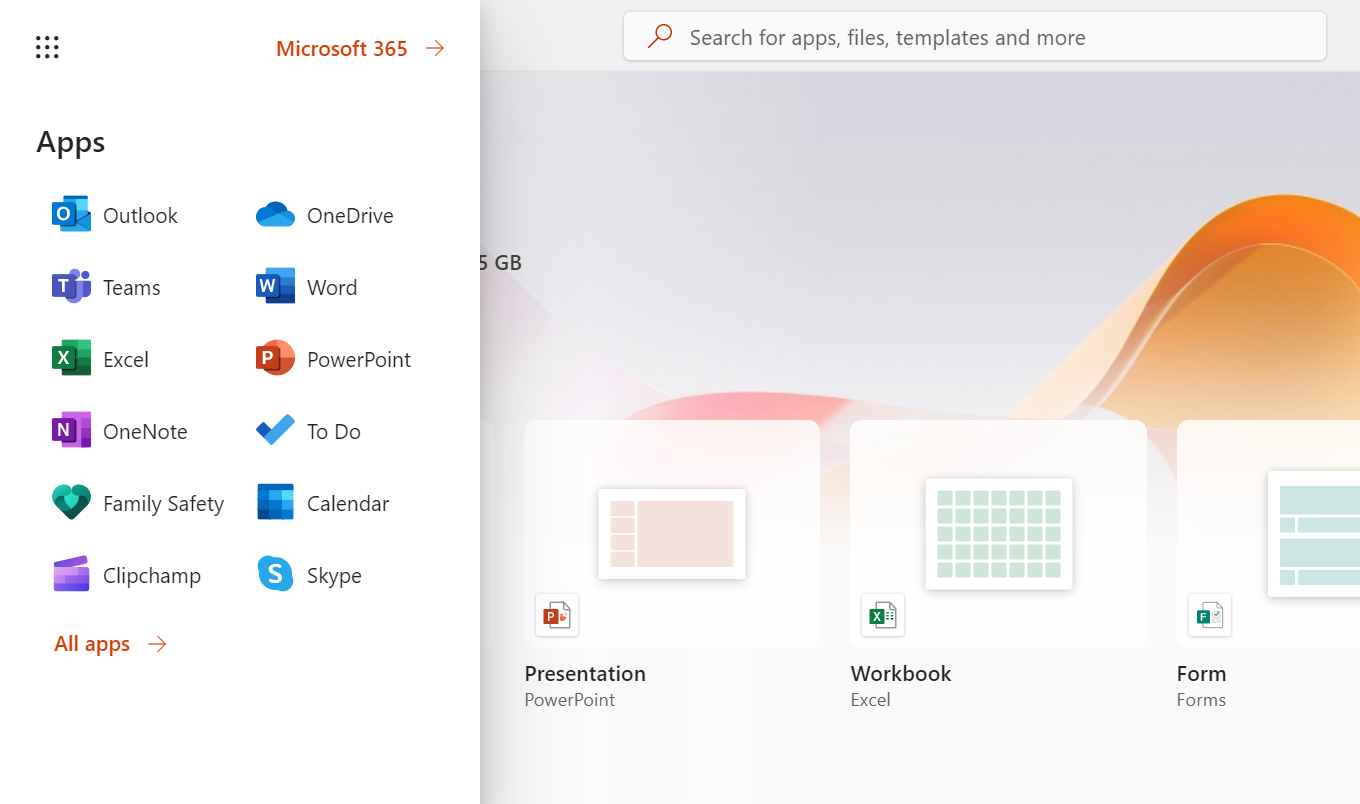Open the Calendar app icon
This screenshot has height=804, width=1360.
tap(275, 503)
